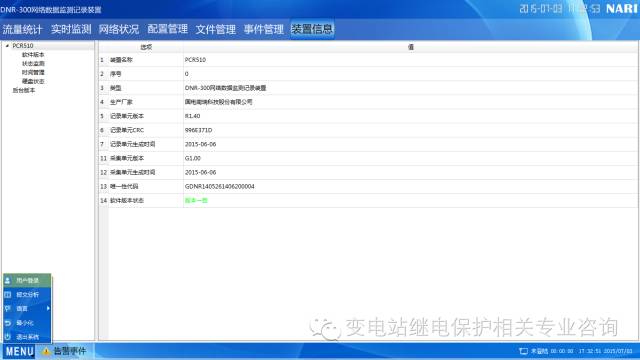Choose 用户登录 in the MENU popup
The height and width of the screenshot is (360, 640).
(x=27, y=281)
